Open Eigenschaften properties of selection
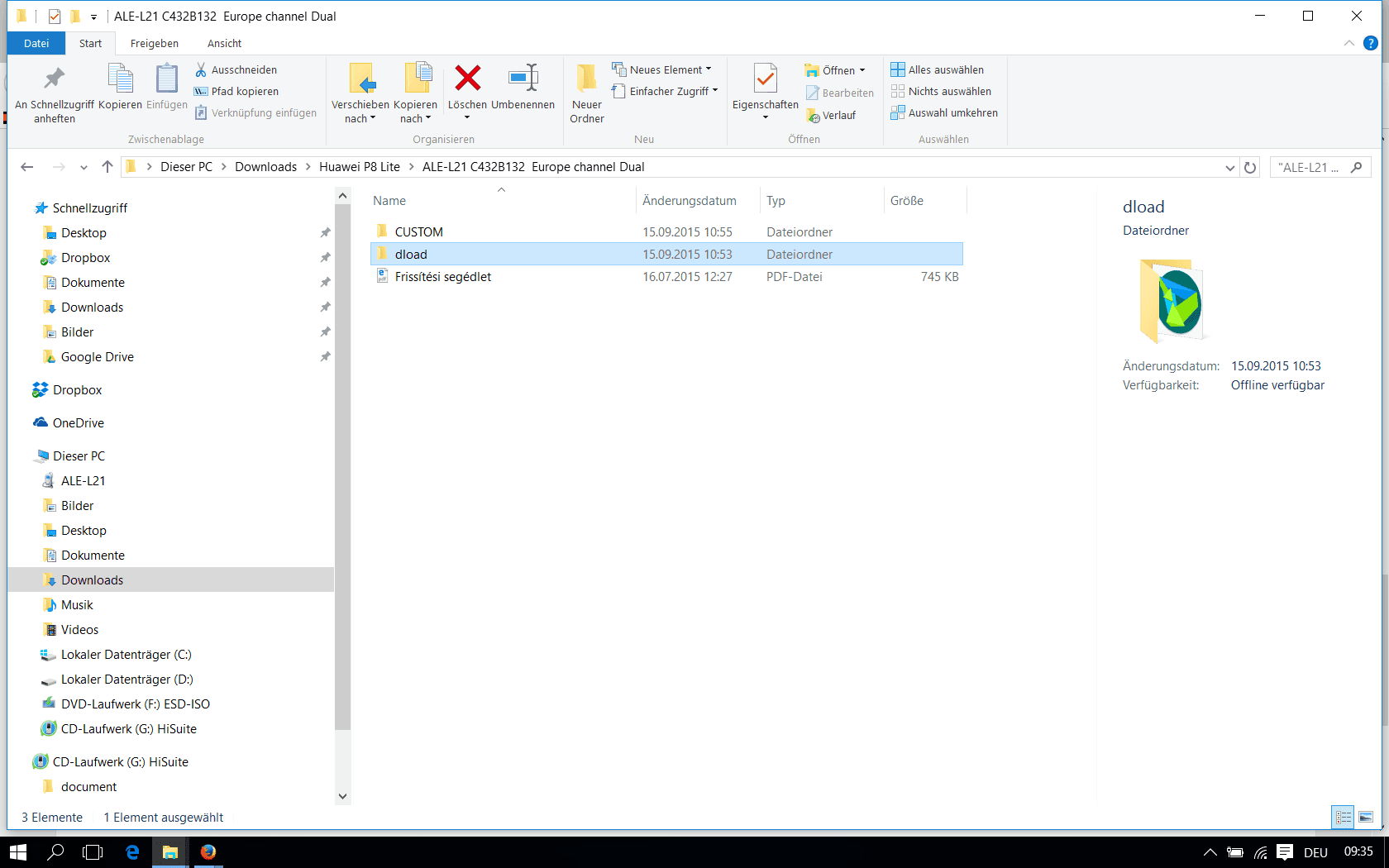The image size is (1389, 868). [x=765, y=81]
